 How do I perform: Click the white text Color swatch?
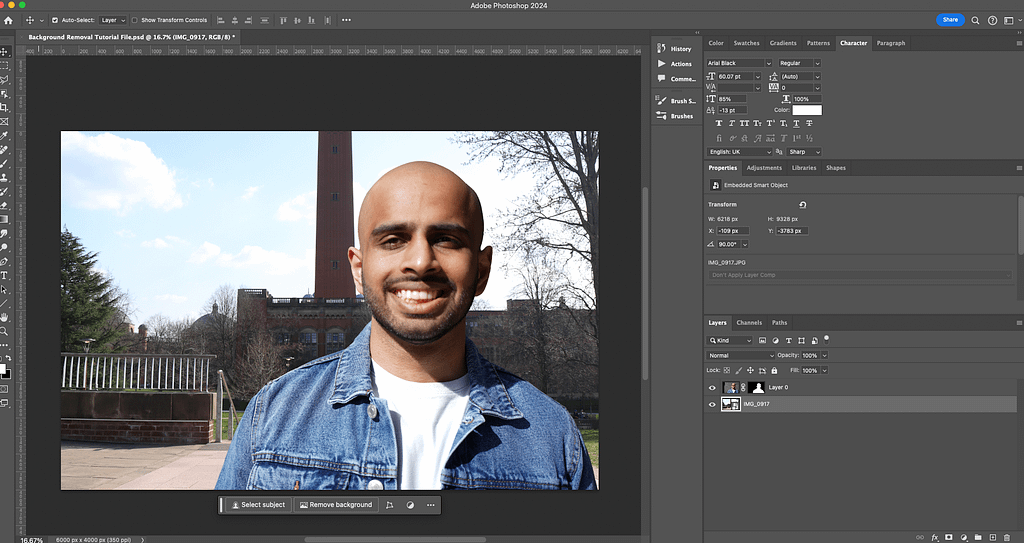tap(806, 110)
